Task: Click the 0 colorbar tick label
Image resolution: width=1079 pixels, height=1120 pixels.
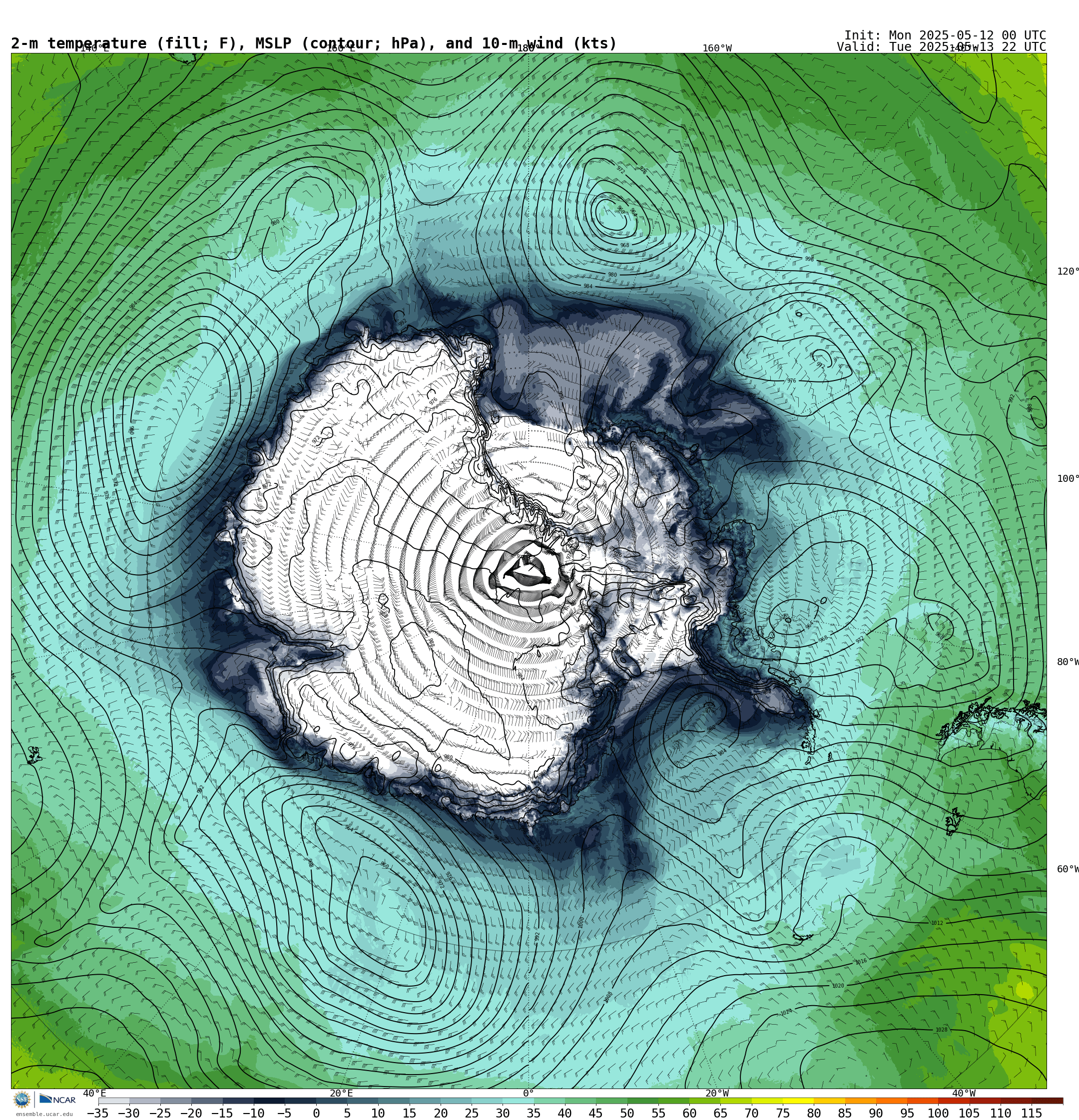Action: 316,1113
